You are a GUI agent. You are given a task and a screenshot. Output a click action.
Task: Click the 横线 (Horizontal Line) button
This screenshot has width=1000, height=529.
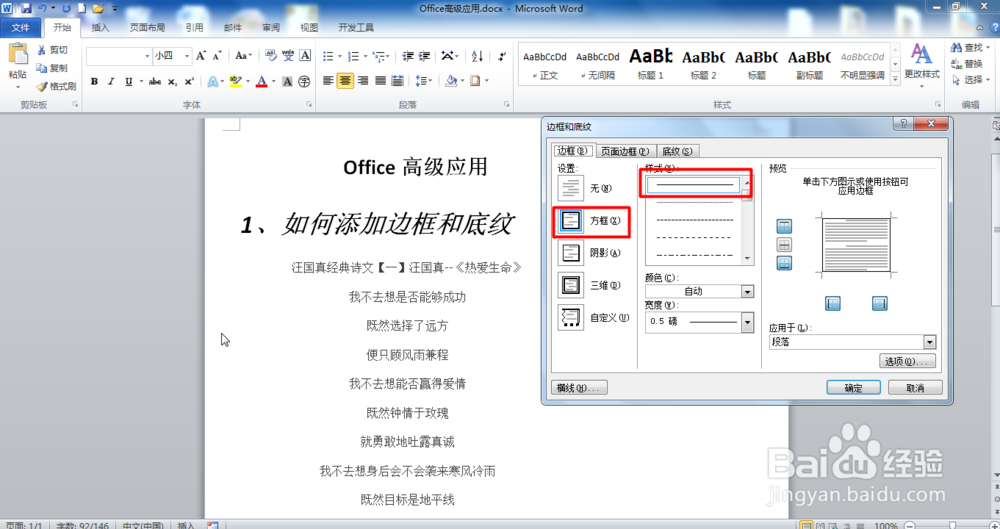click(x=579, y=388)
